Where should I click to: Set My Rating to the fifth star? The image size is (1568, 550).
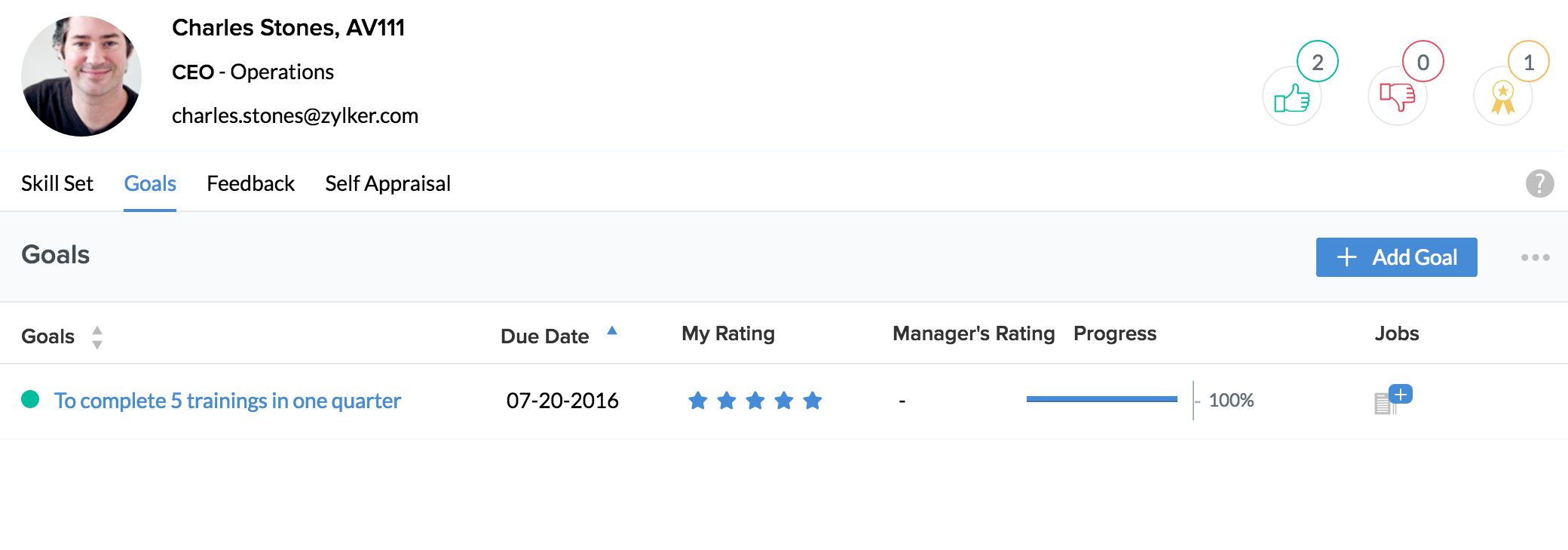[812, 401]
